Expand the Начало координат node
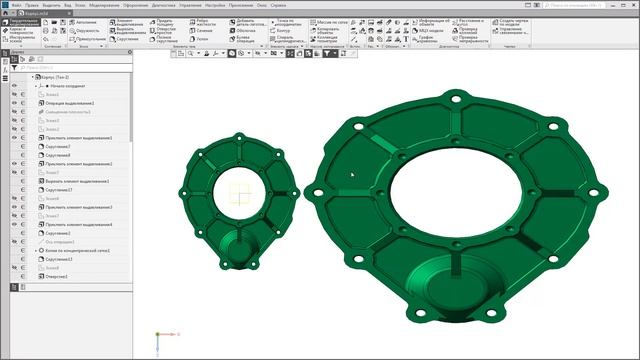Image resolution: width=640 pixels, height=360 pixels. coord(36,86)
